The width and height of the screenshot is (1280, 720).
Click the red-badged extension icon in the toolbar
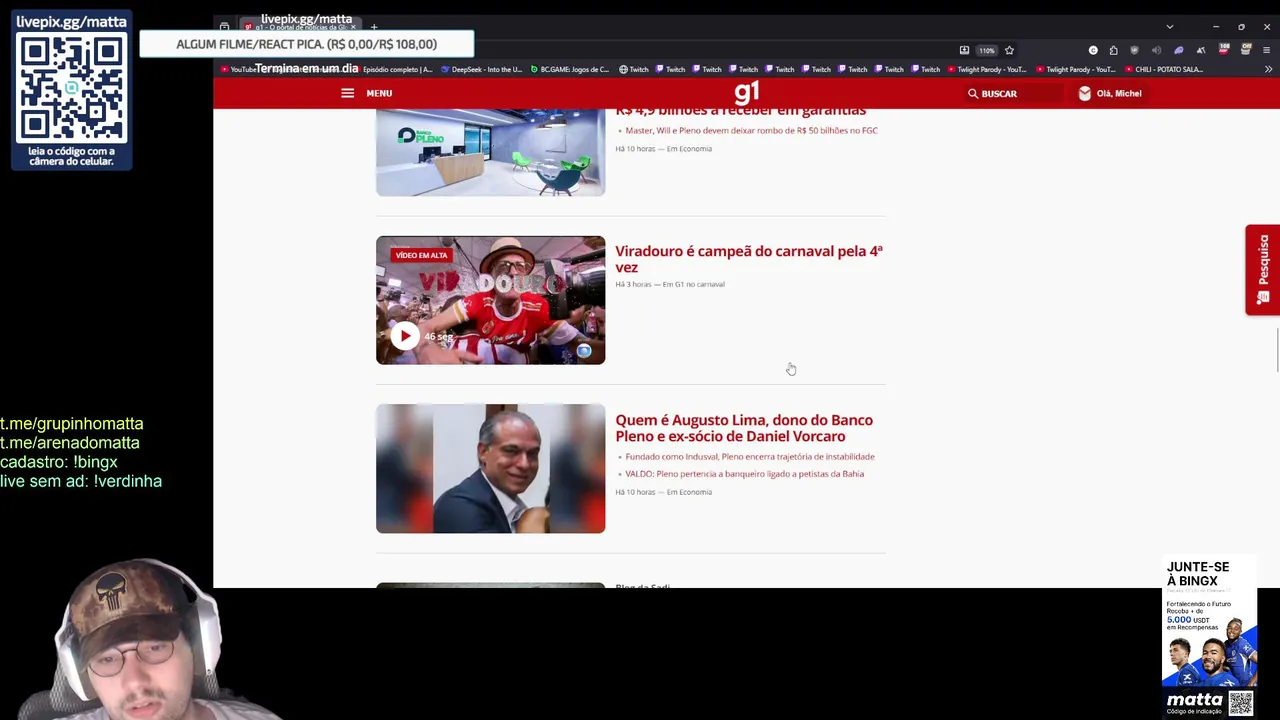tap(1223, 49)
